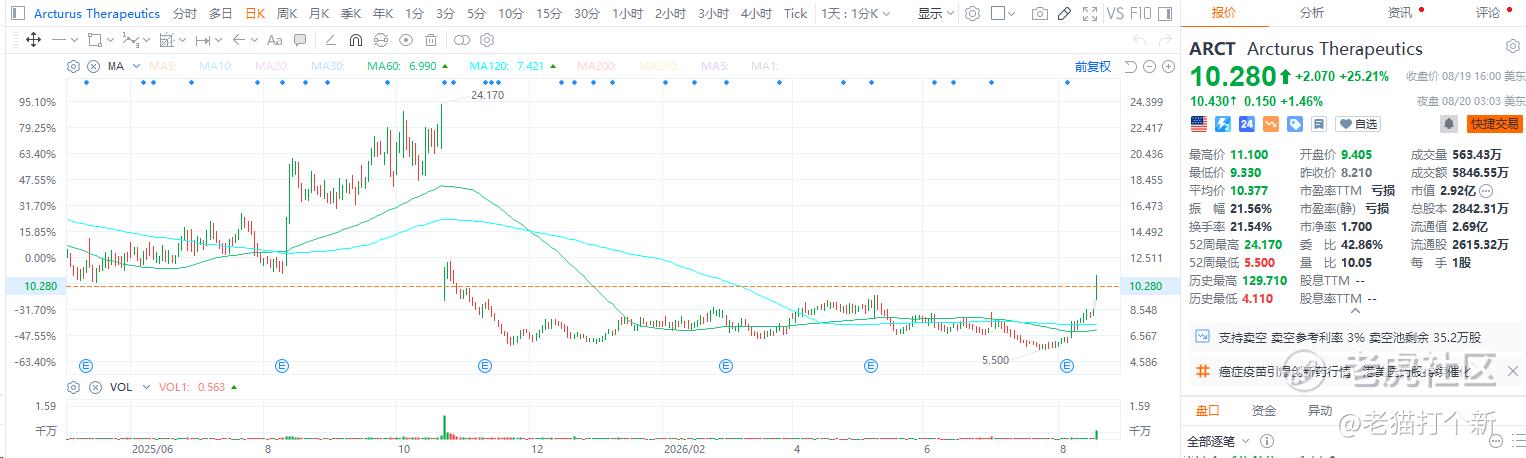
Task: Select the arrow annotation tool
Action: [x=238, y=40]
